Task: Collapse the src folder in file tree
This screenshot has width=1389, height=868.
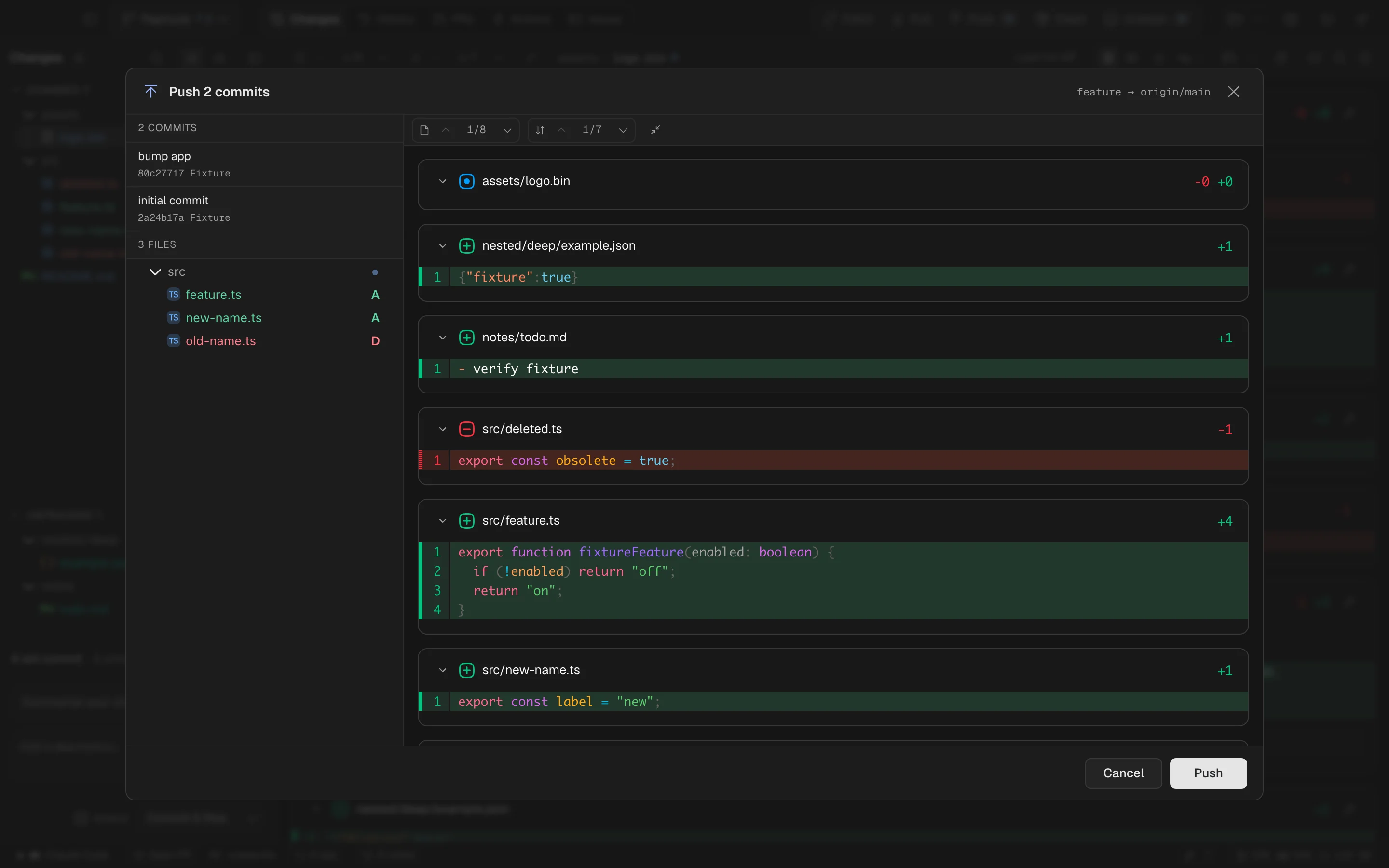Action: [155, 272]
